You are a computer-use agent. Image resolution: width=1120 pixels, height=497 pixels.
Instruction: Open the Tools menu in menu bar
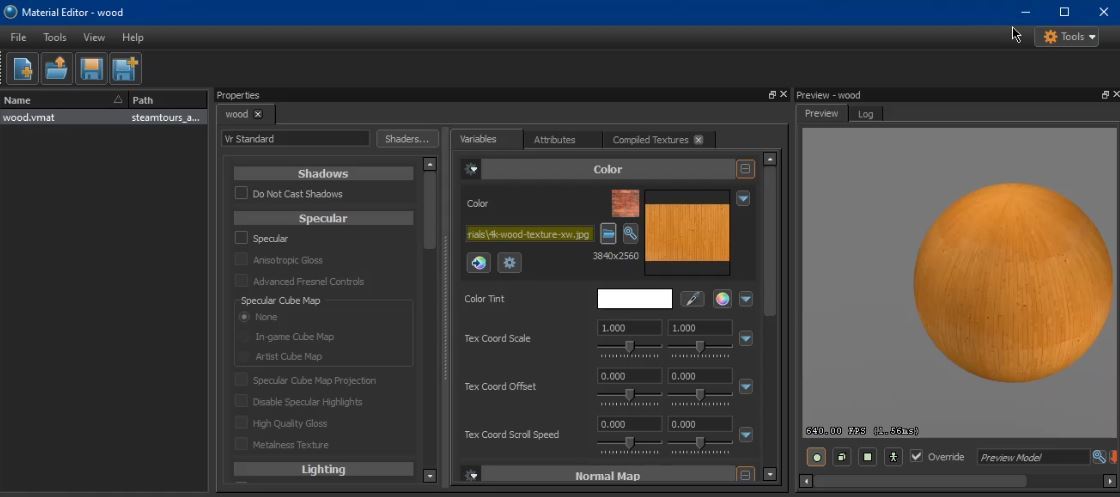point(54,37)
